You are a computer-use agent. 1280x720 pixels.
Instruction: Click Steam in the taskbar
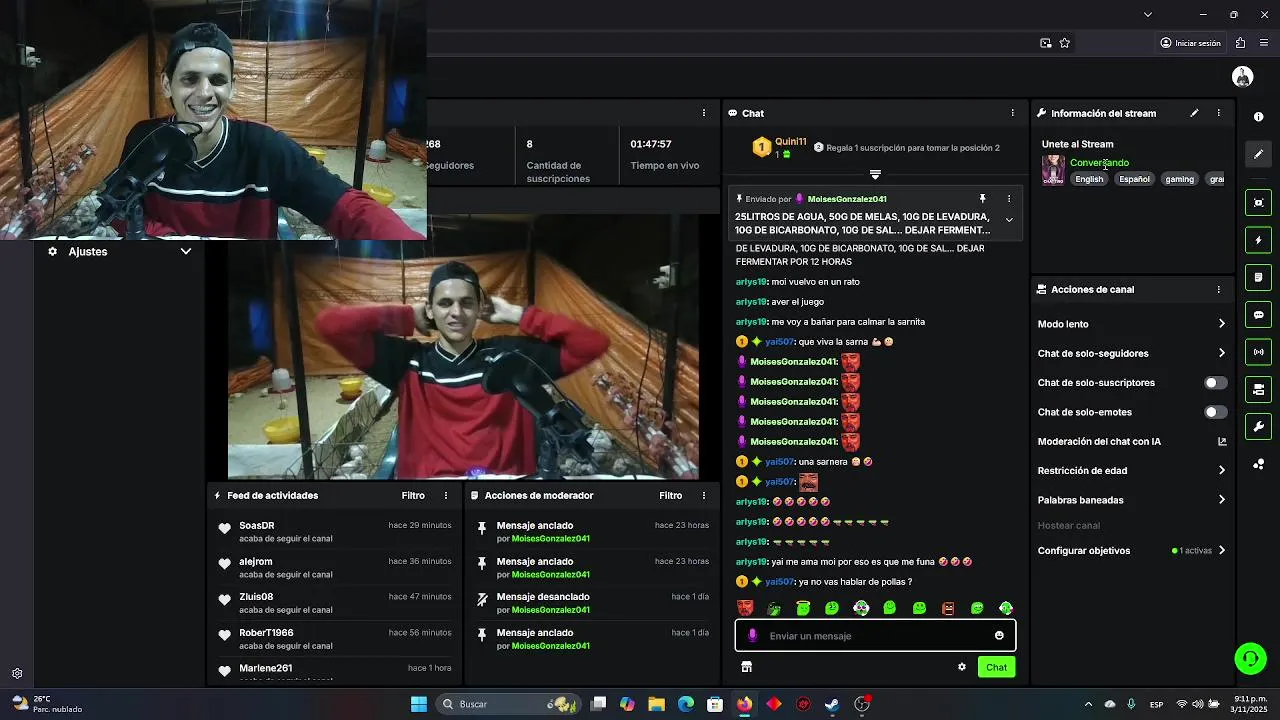pos(832,704)
